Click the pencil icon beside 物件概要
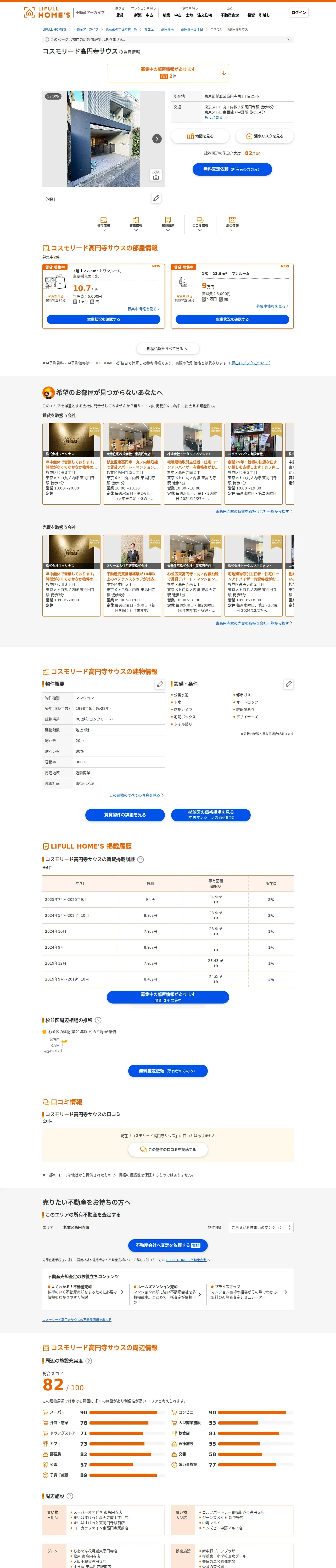Screen dimensions: 336x1568 click(160, 684)
